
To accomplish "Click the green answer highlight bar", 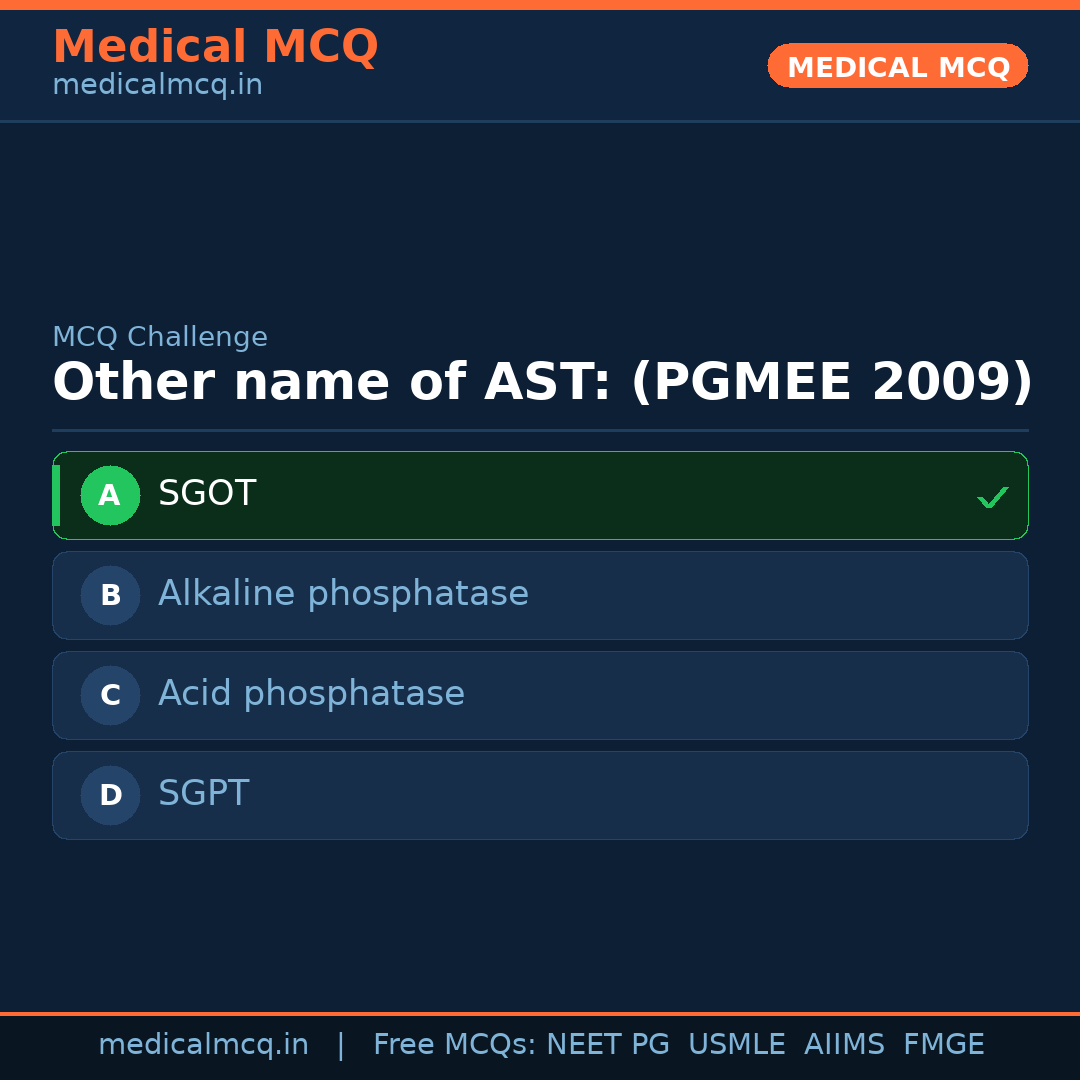I will pyautogui.click(x=57, y=495).
